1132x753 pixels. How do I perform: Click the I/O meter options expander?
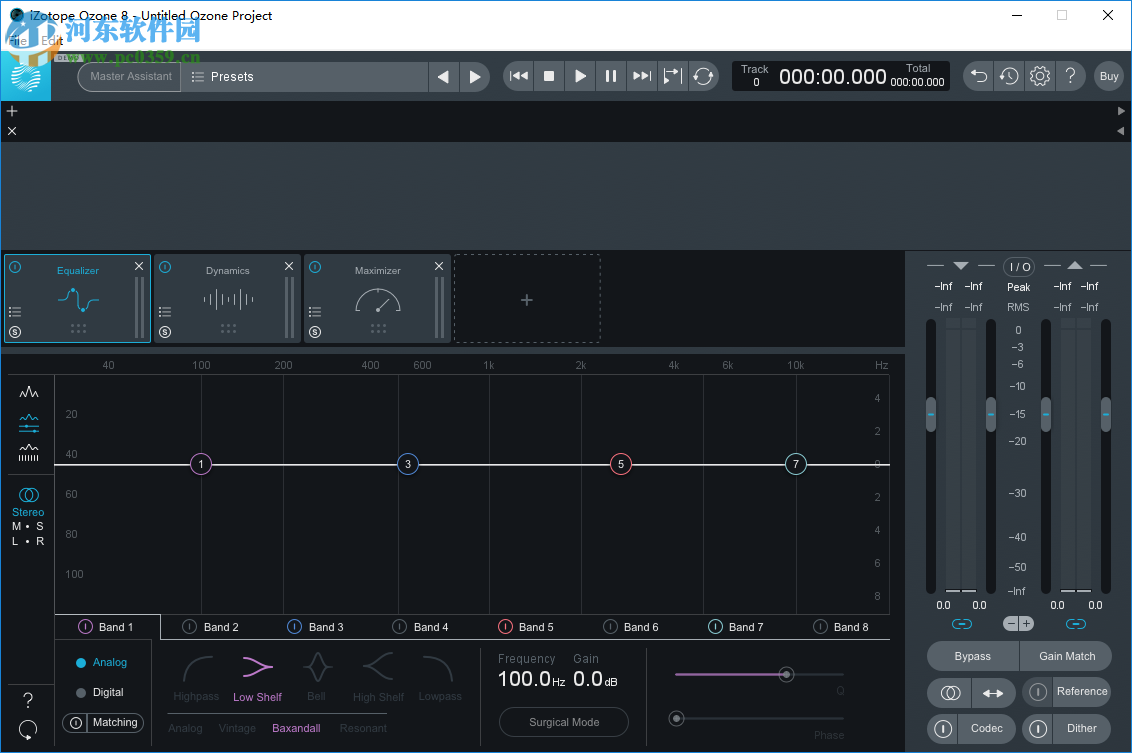click(1018, 267)
